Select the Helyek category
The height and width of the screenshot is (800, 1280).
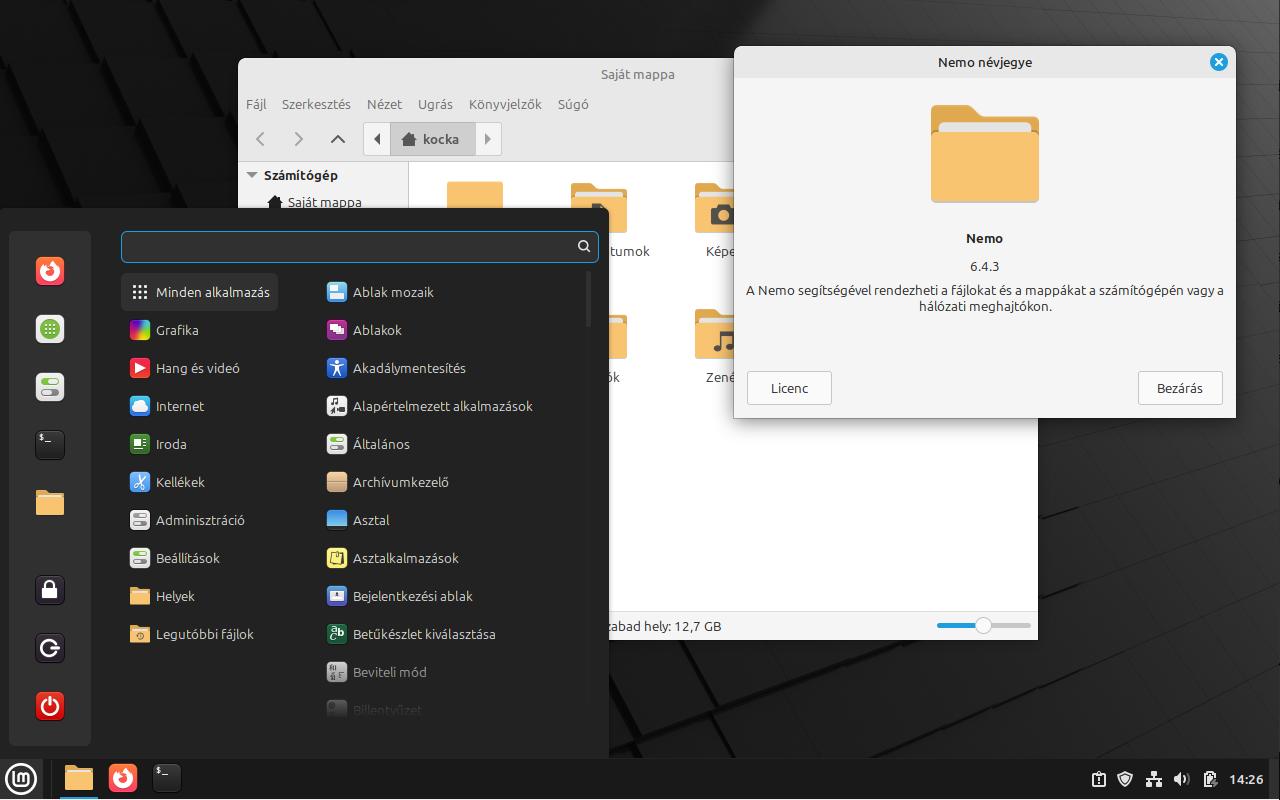[200, 596]
